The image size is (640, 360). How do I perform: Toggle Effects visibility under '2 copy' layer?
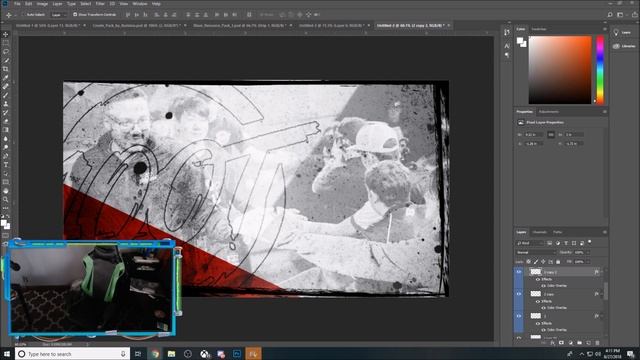point(538,301)
